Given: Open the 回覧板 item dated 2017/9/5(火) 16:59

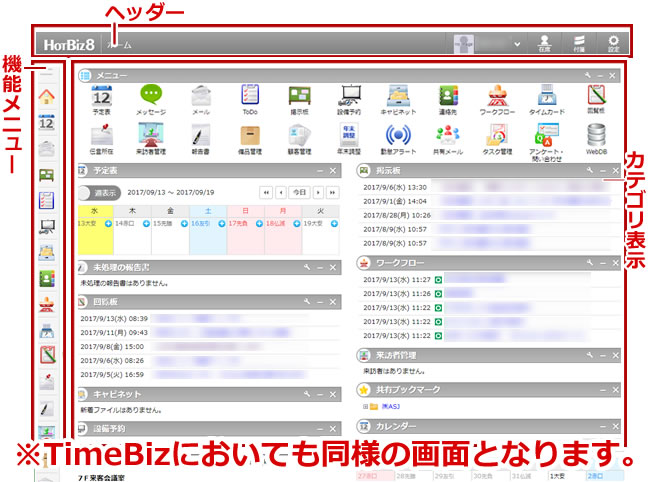Looking at the screenshot, I should click(209, 375).
